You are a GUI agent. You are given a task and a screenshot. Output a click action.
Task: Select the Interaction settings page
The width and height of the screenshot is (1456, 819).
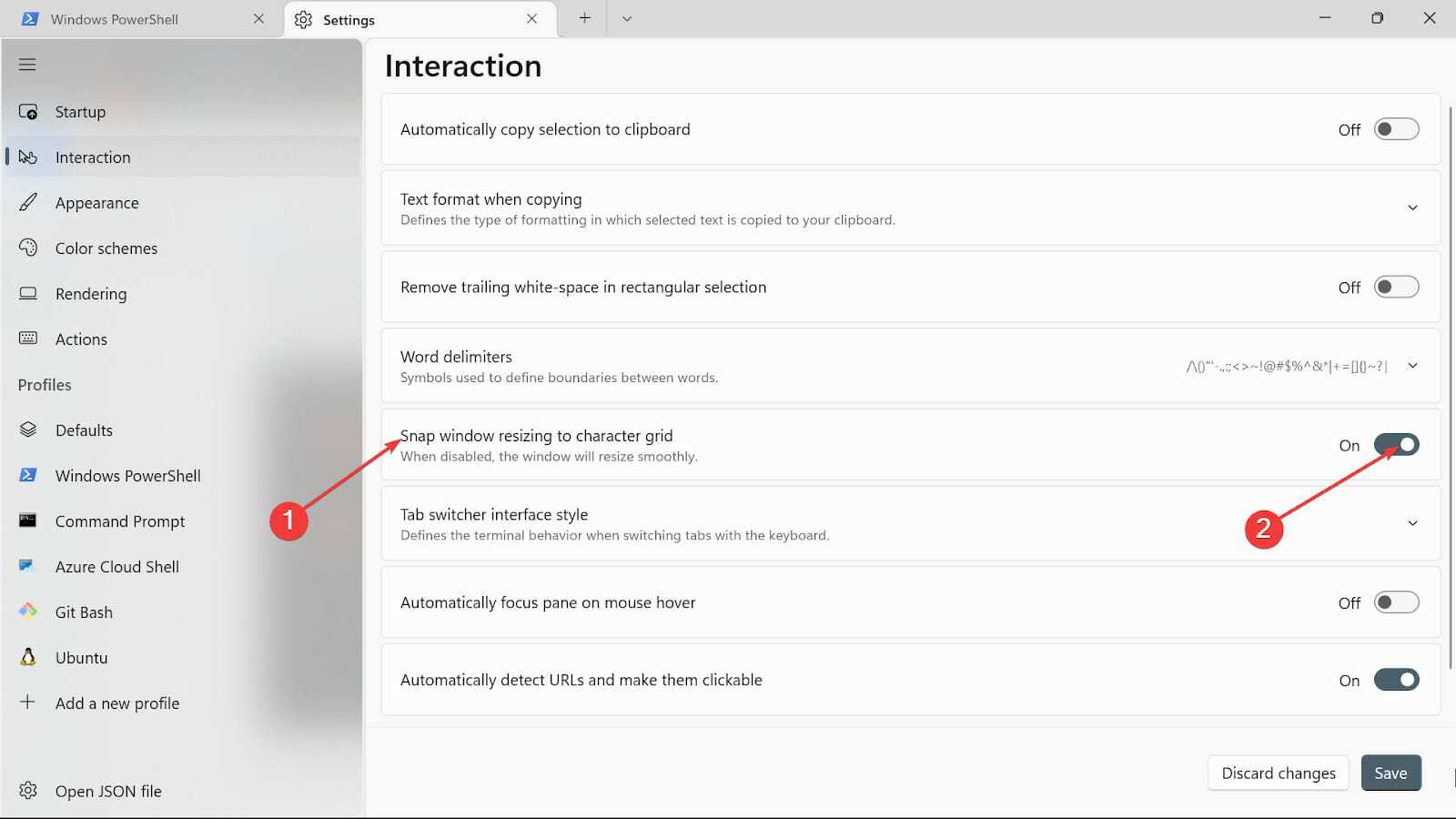(x=182, y=157)
